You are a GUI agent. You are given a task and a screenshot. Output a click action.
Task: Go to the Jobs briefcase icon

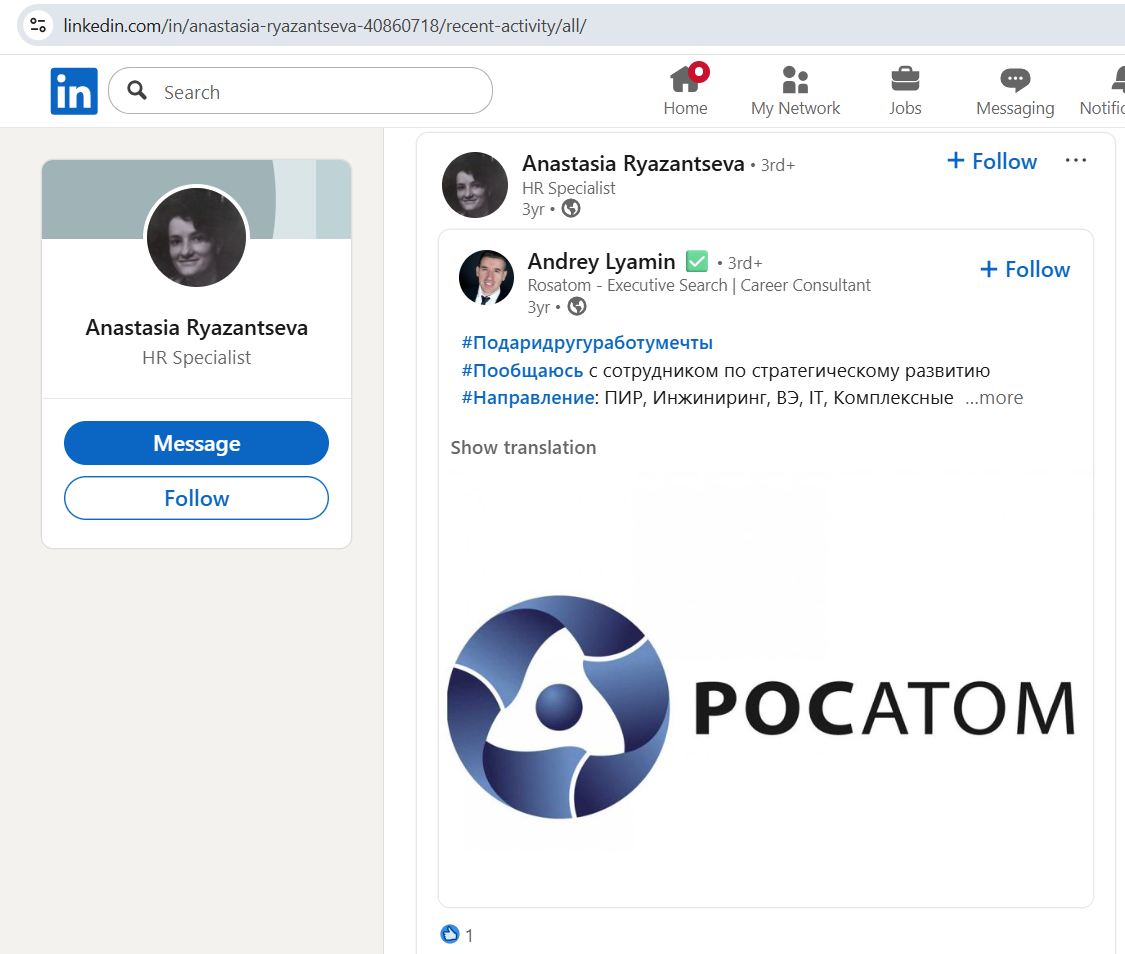click(905, 80)
